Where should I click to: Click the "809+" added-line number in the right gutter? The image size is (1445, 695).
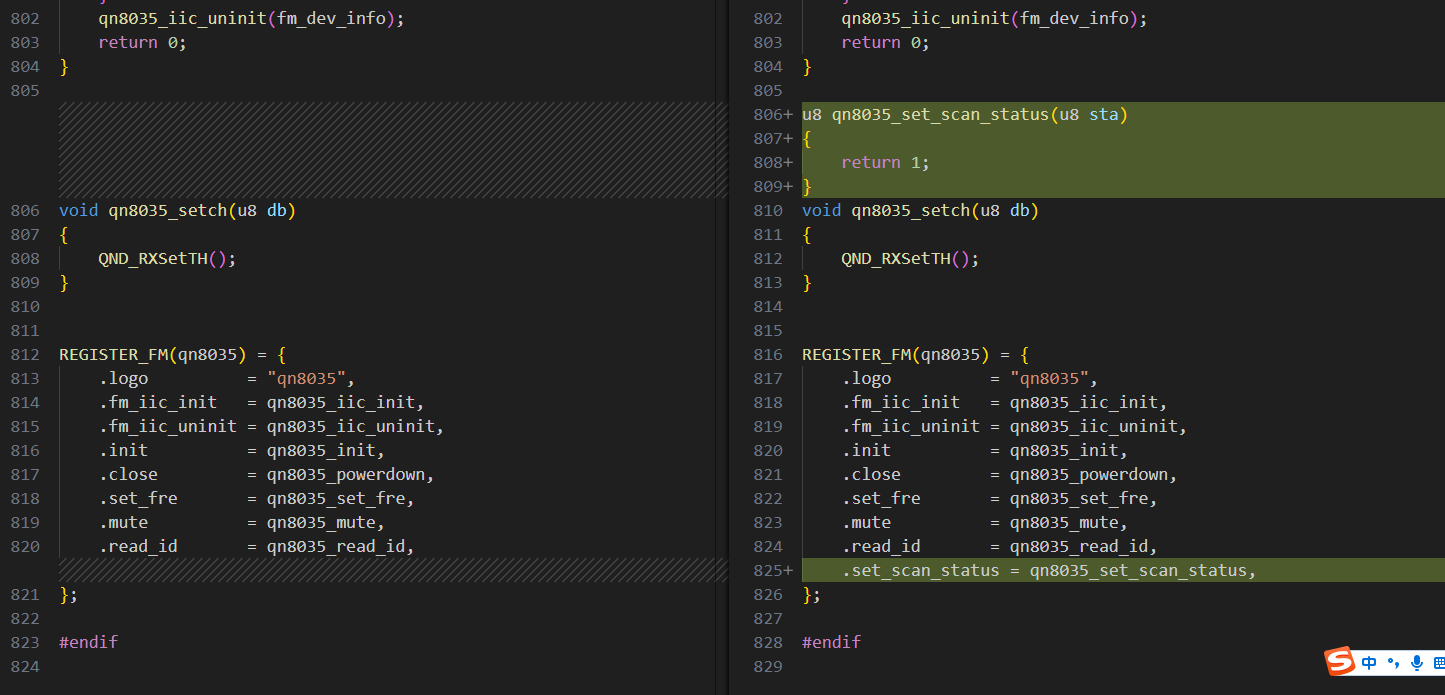tap(773, 187)
